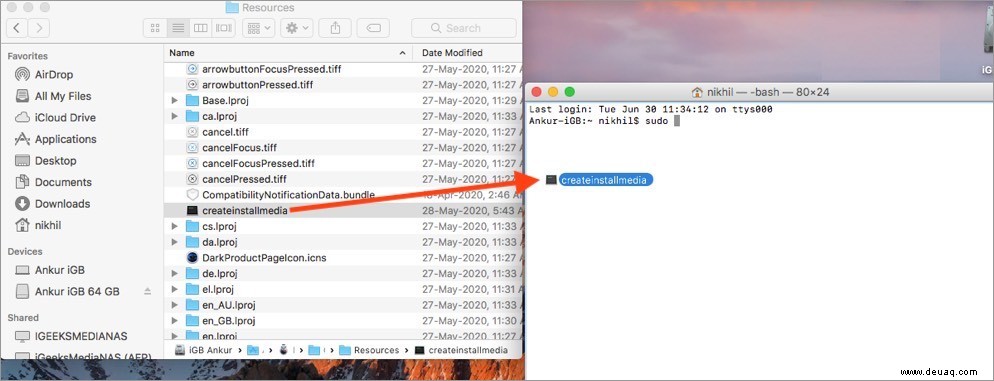Expand the el.lproj folder
994x381 pixels.
(x=175, y=289)
